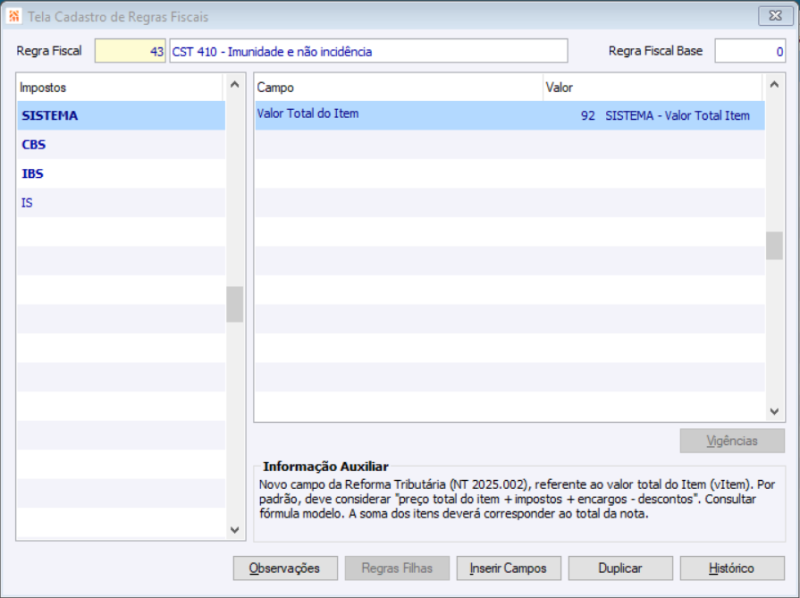Click the down arrow on the right scrollbar
800x598 pixels.
(x=774, y=411)
